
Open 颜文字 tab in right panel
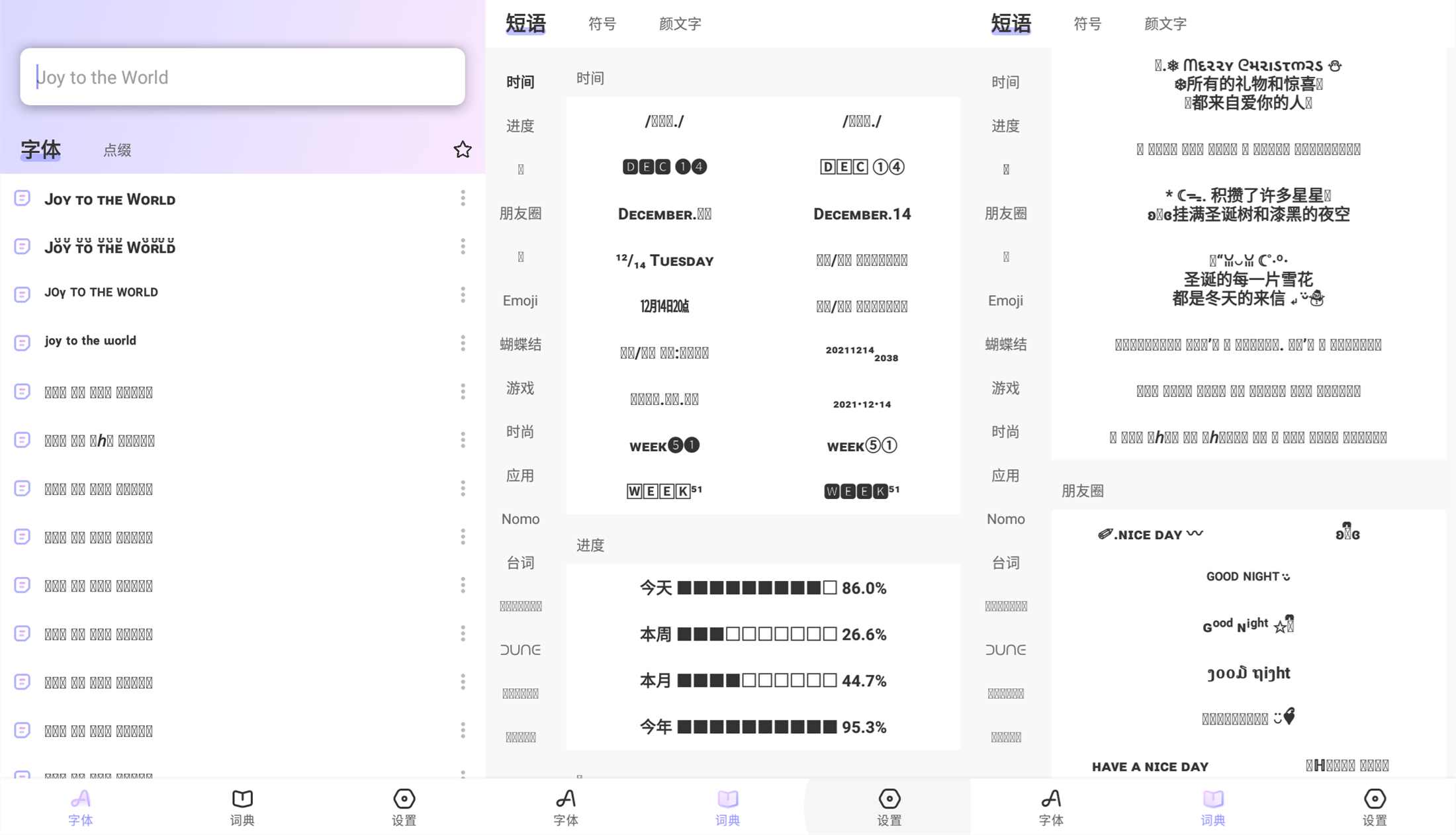click(1165, 24)
